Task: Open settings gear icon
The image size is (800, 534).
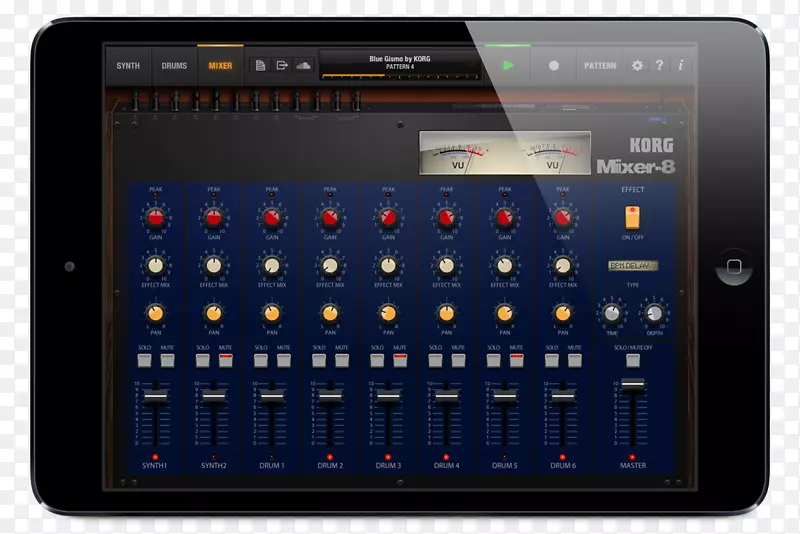Action: pyautogui.click(x=637, y=65)
